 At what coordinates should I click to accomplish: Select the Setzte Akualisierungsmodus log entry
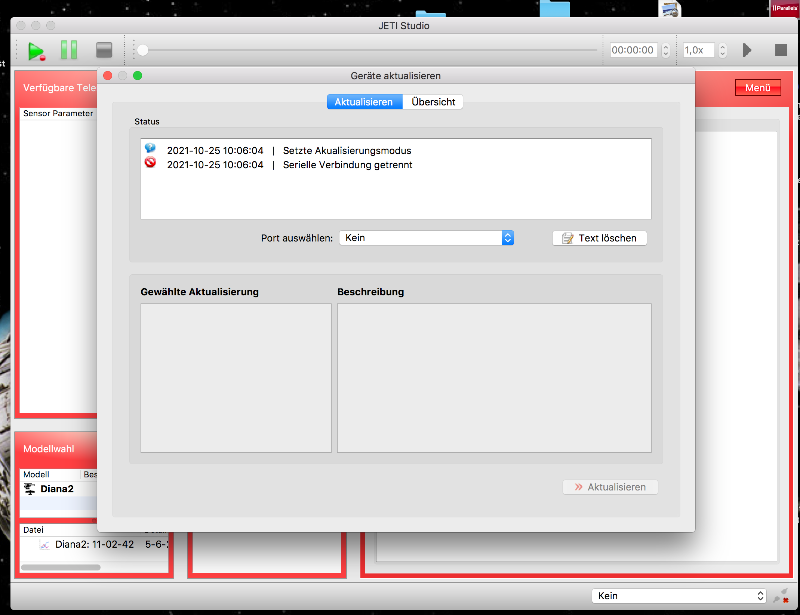coord(396,151)
